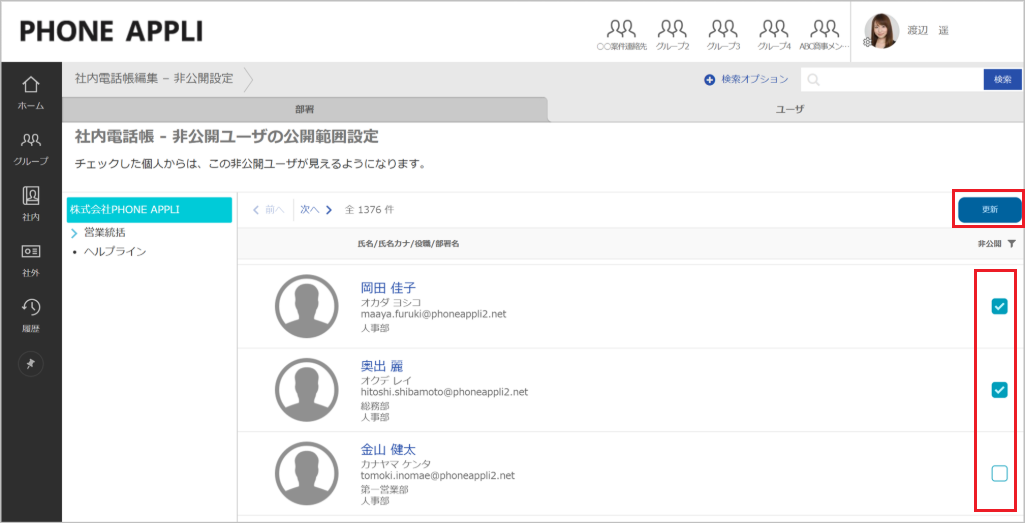Expand 検索オプション search options
The image size is (1025, 523).
point(746,79)
